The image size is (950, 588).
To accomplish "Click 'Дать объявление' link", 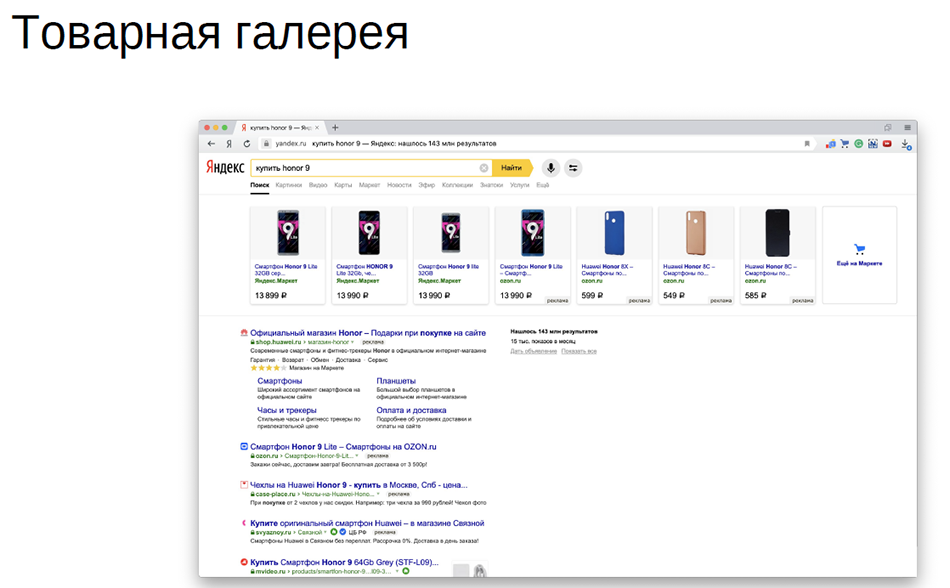I will coord(533,351).
